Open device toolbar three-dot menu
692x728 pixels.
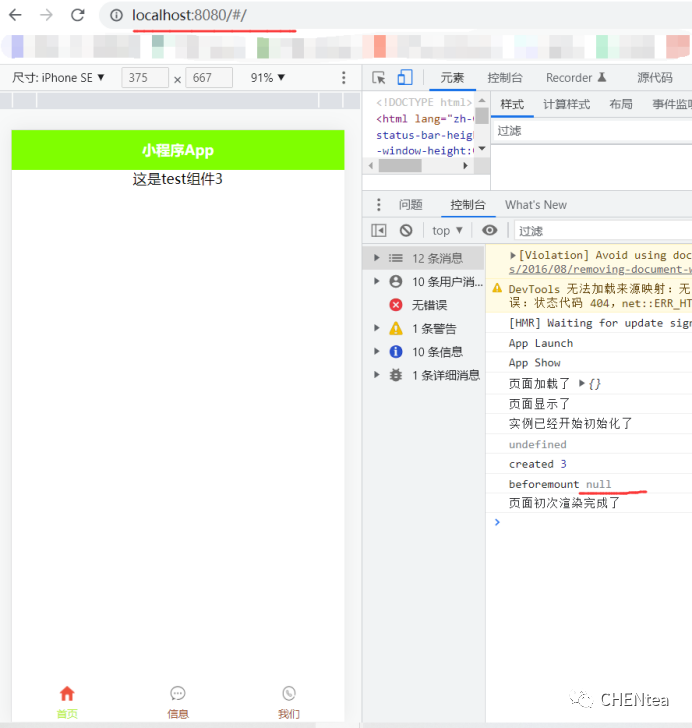coord(344,78)
